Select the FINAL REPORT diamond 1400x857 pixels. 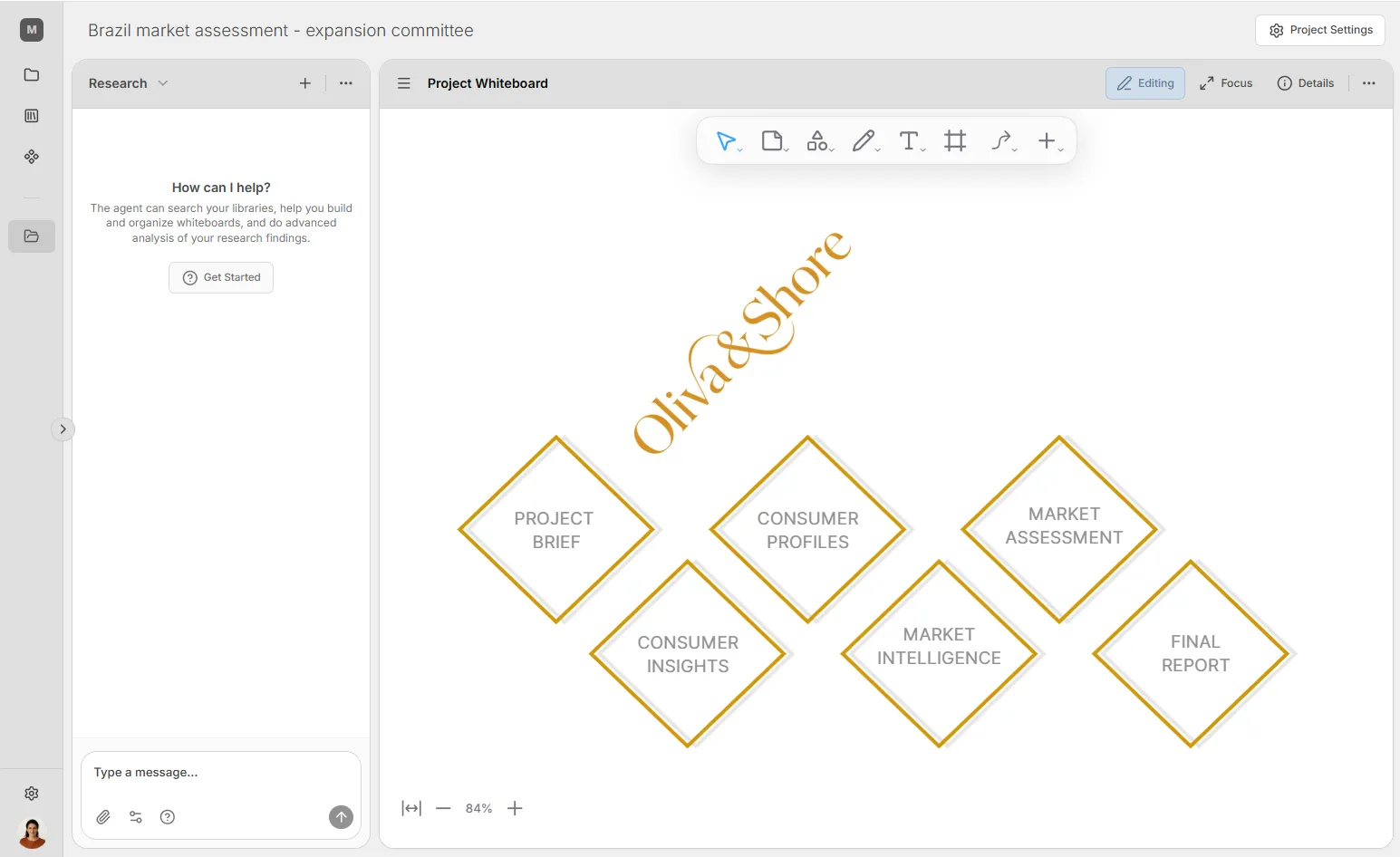click(x=1192, y=654)
